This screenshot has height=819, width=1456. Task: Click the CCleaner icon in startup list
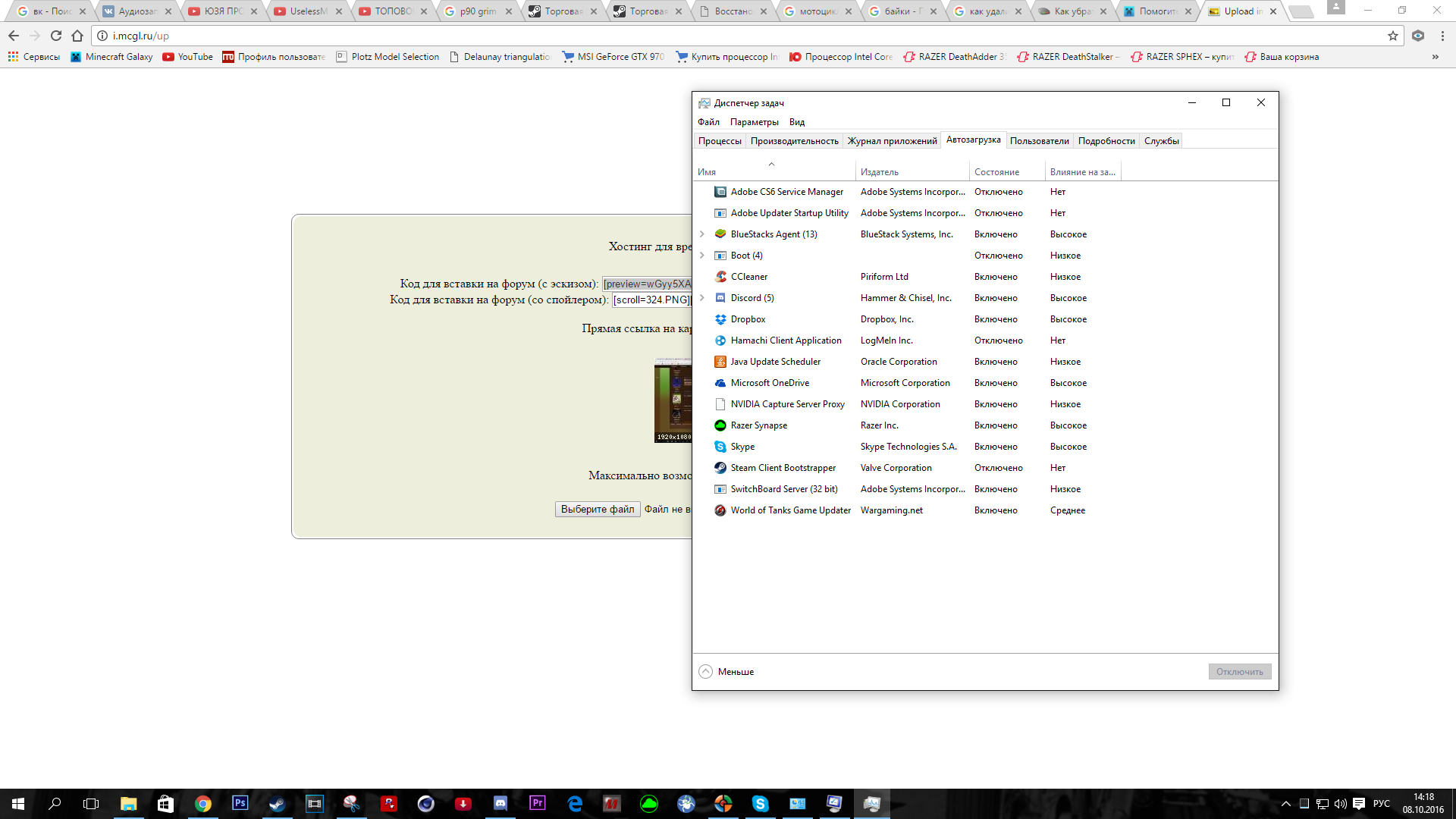[x=720, y=277]
